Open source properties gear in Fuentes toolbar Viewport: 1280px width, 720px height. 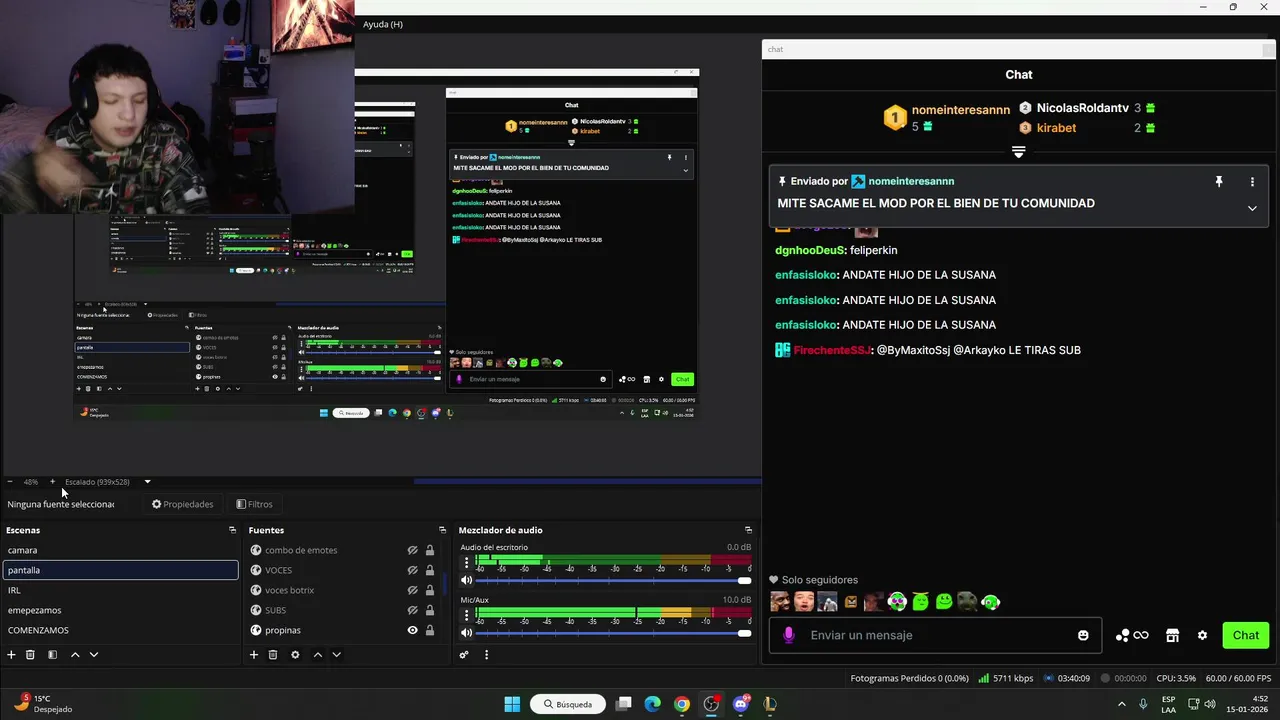295,655
